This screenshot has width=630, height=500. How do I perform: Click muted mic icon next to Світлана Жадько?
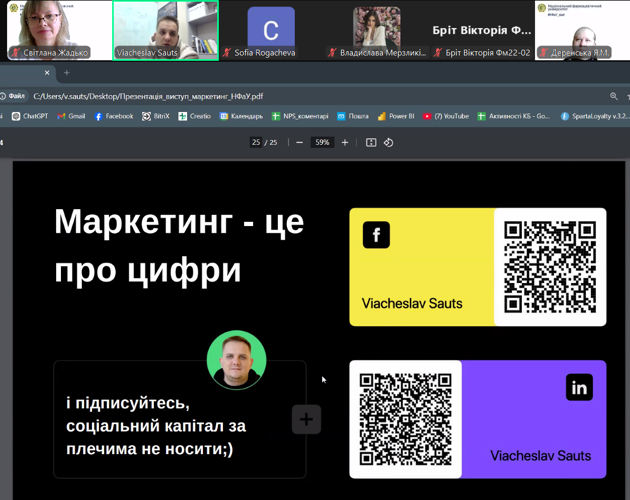point(16,53)
